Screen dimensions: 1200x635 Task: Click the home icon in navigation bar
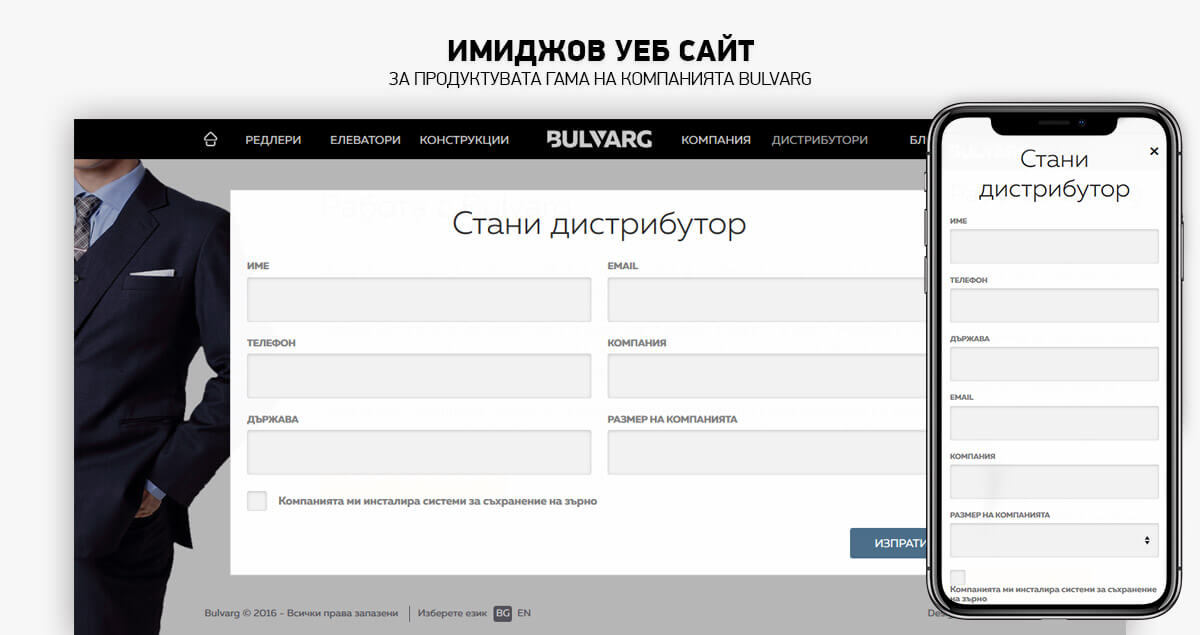[x=210, y=140]
